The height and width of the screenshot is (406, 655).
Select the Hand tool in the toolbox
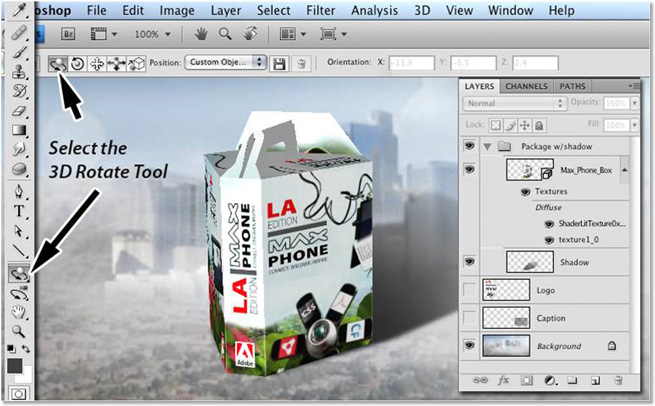click(19, 312)
